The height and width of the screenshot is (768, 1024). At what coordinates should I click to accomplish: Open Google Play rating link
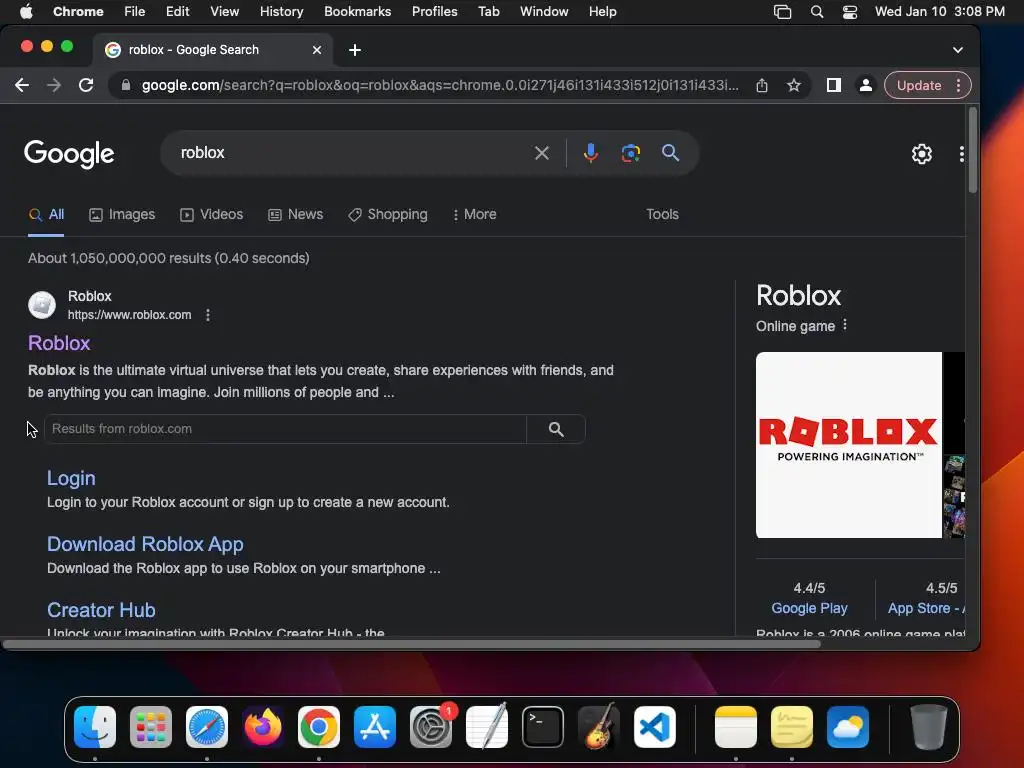809,609
